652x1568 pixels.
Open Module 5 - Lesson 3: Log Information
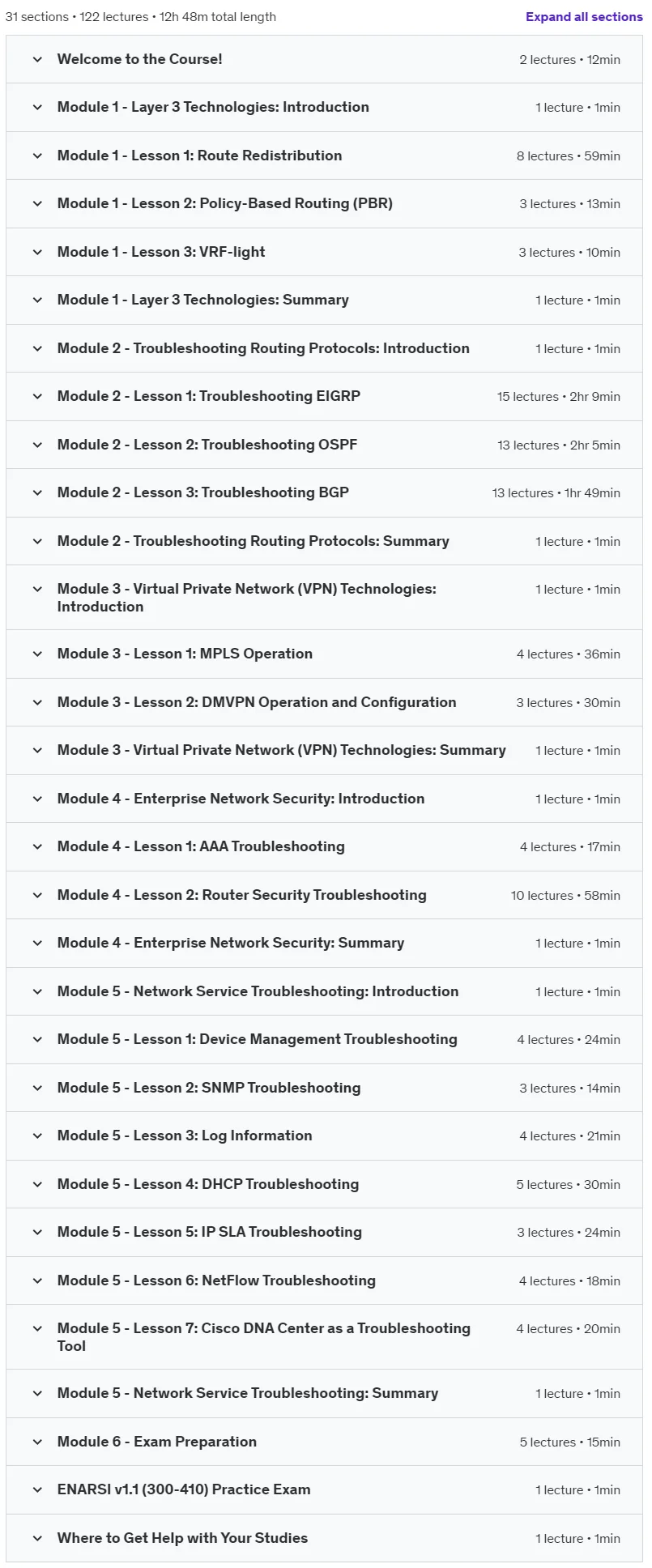[x=324, y=1136]
